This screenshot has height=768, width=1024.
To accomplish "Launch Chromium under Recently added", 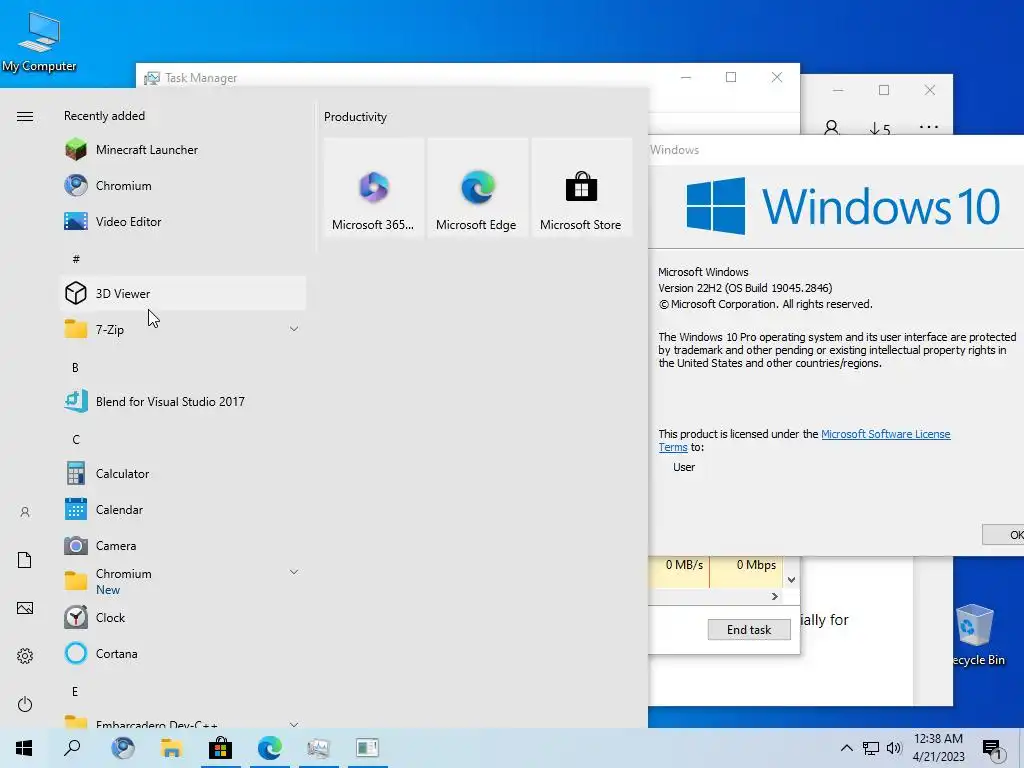I will click(x=183, y=185).
